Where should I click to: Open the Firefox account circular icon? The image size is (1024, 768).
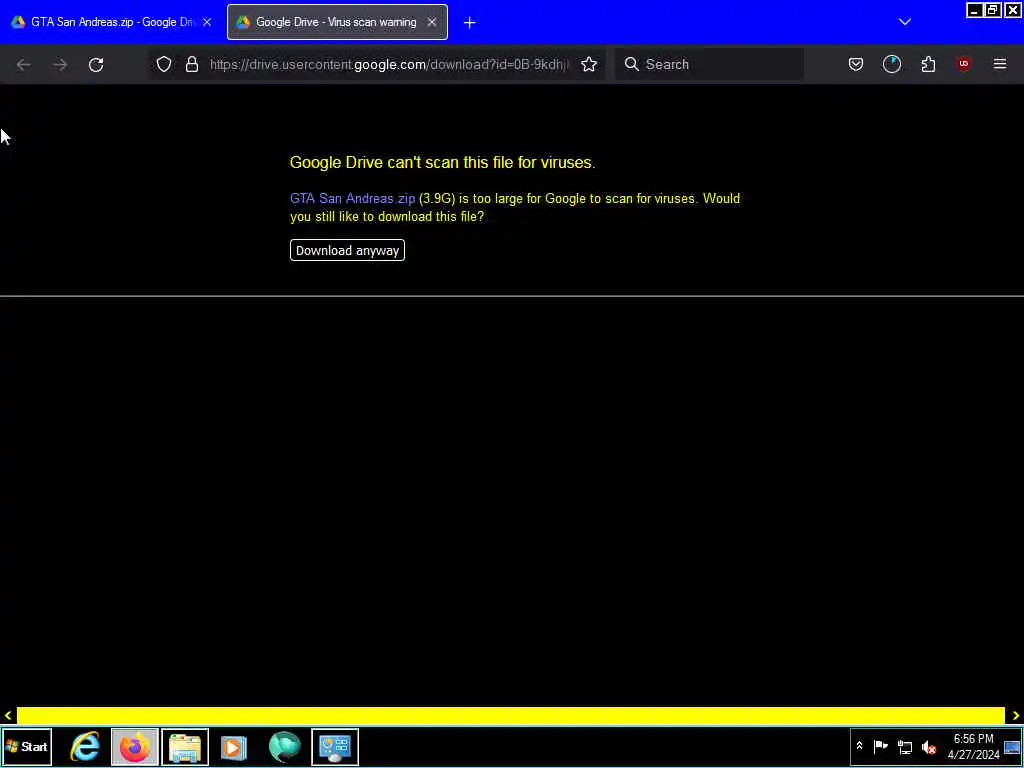(x=891, y=64)
